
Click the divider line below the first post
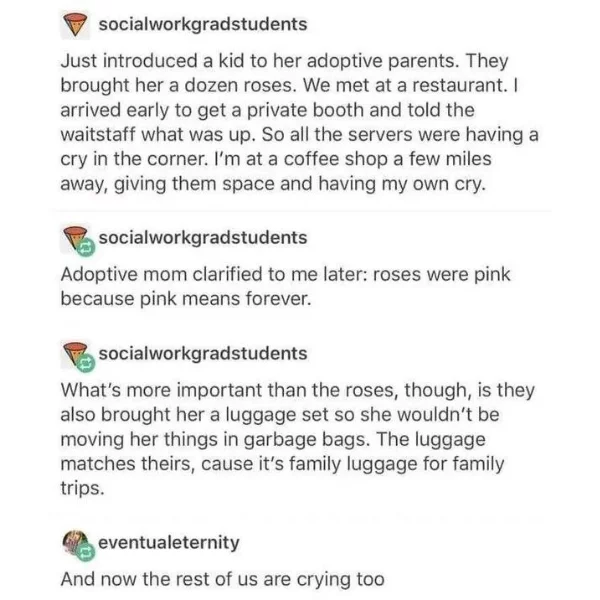click(x=302, y=211)
